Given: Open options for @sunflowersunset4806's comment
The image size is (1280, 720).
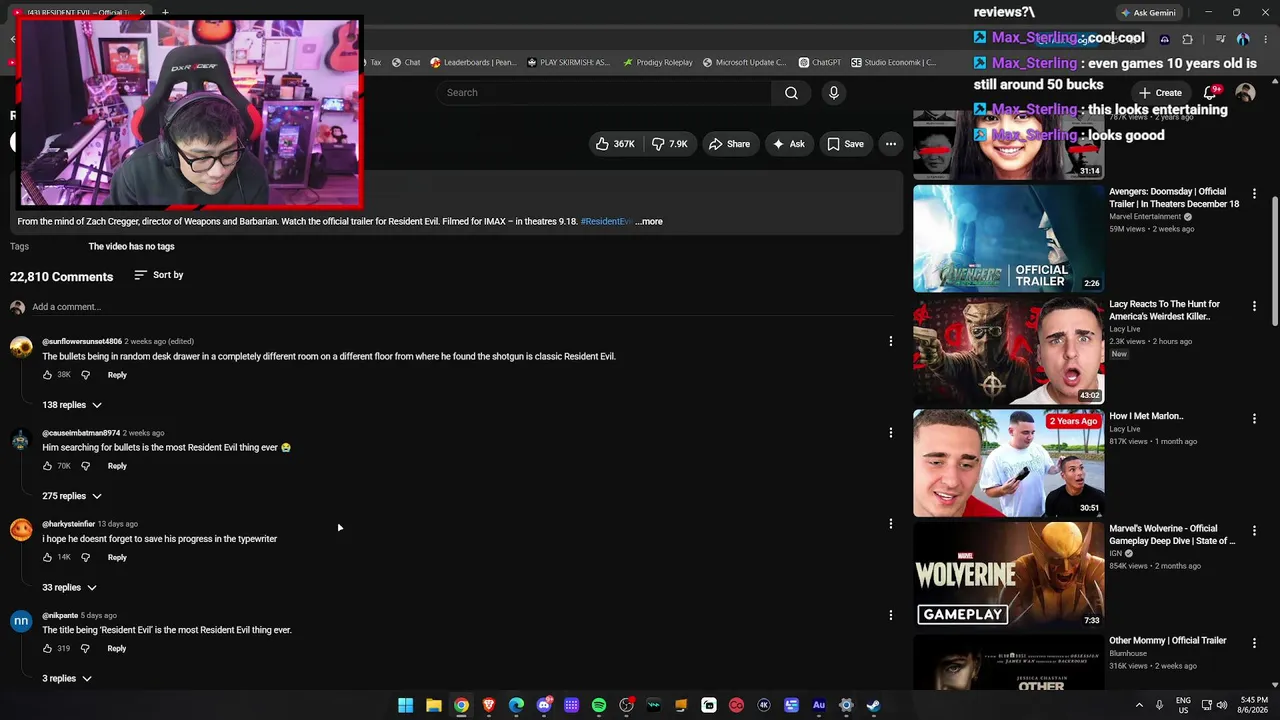Looking at the screenshot, I should point(891,342).
